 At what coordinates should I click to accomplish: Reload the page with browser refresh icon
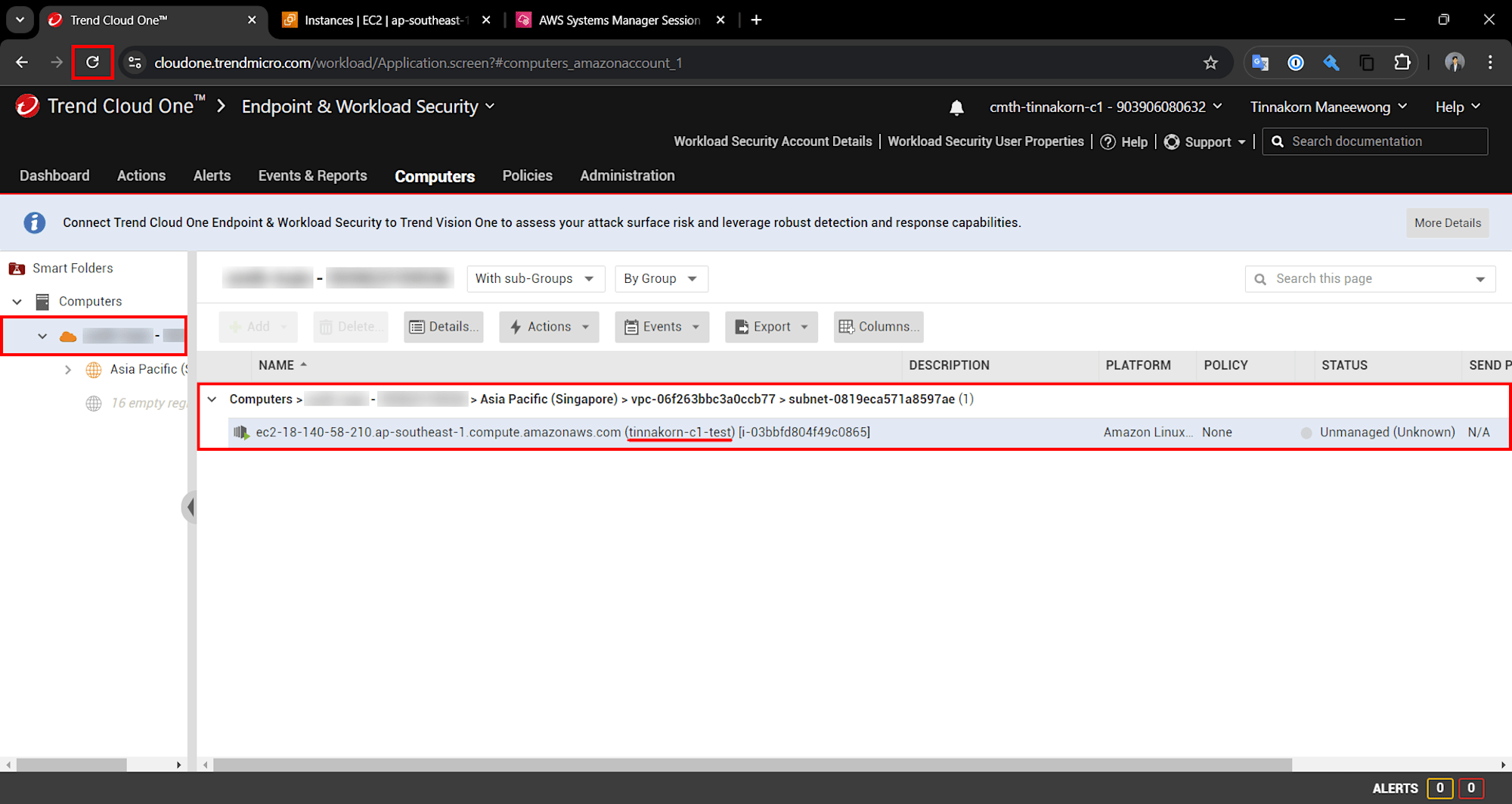pyautogui.click(x=92, y=62)
